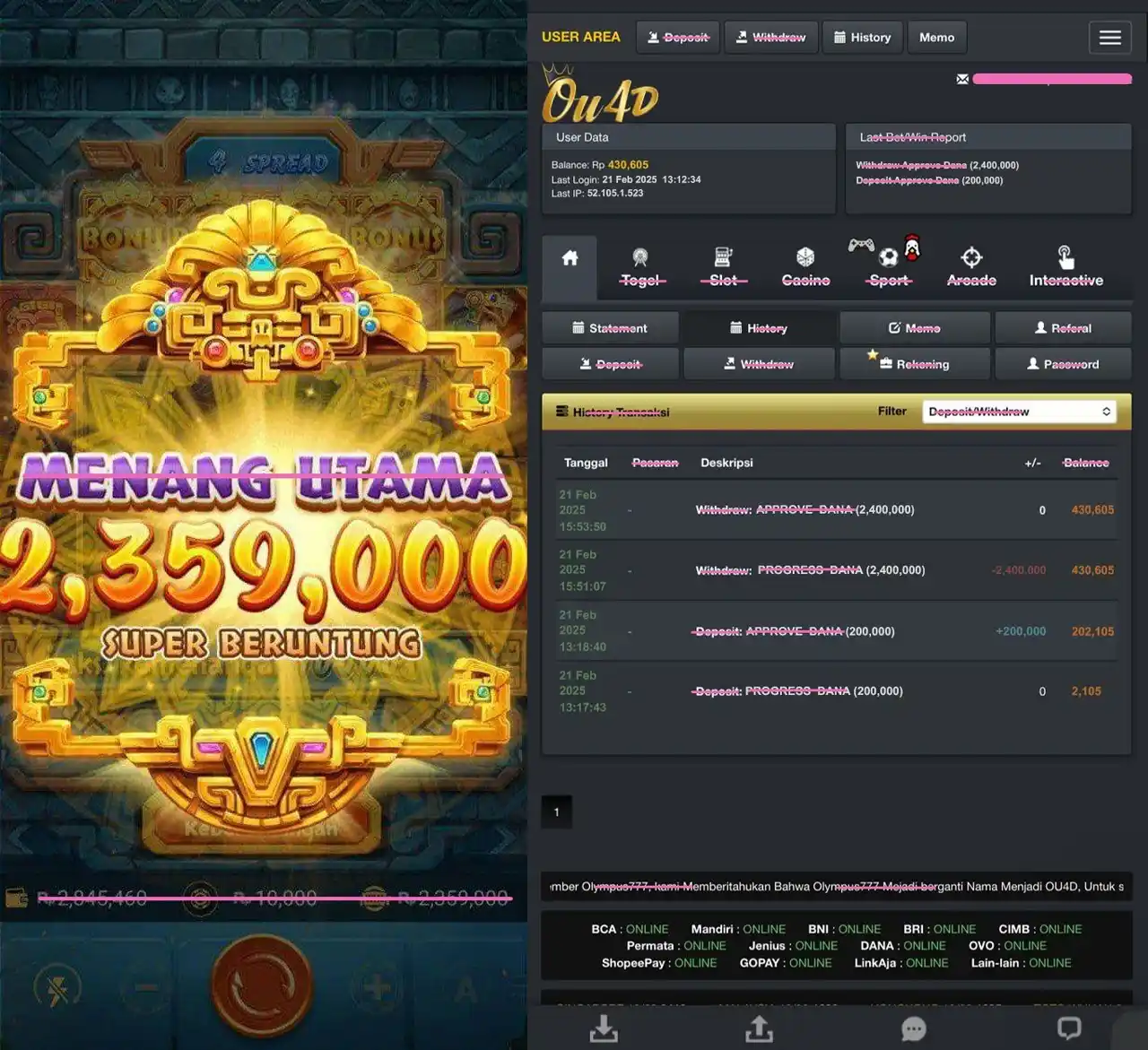
Task: Click the scrolling announcement ticker
Action: click(x=836, y=886)
